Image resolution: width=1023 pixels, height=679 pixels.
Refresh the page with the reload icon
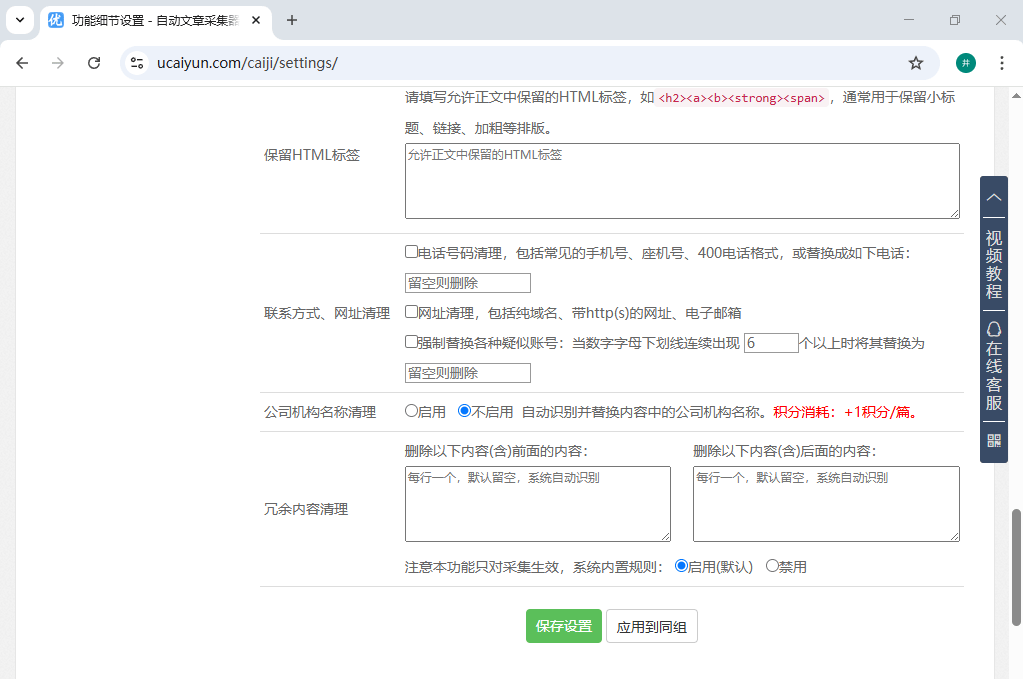click(x=94, y=62)
